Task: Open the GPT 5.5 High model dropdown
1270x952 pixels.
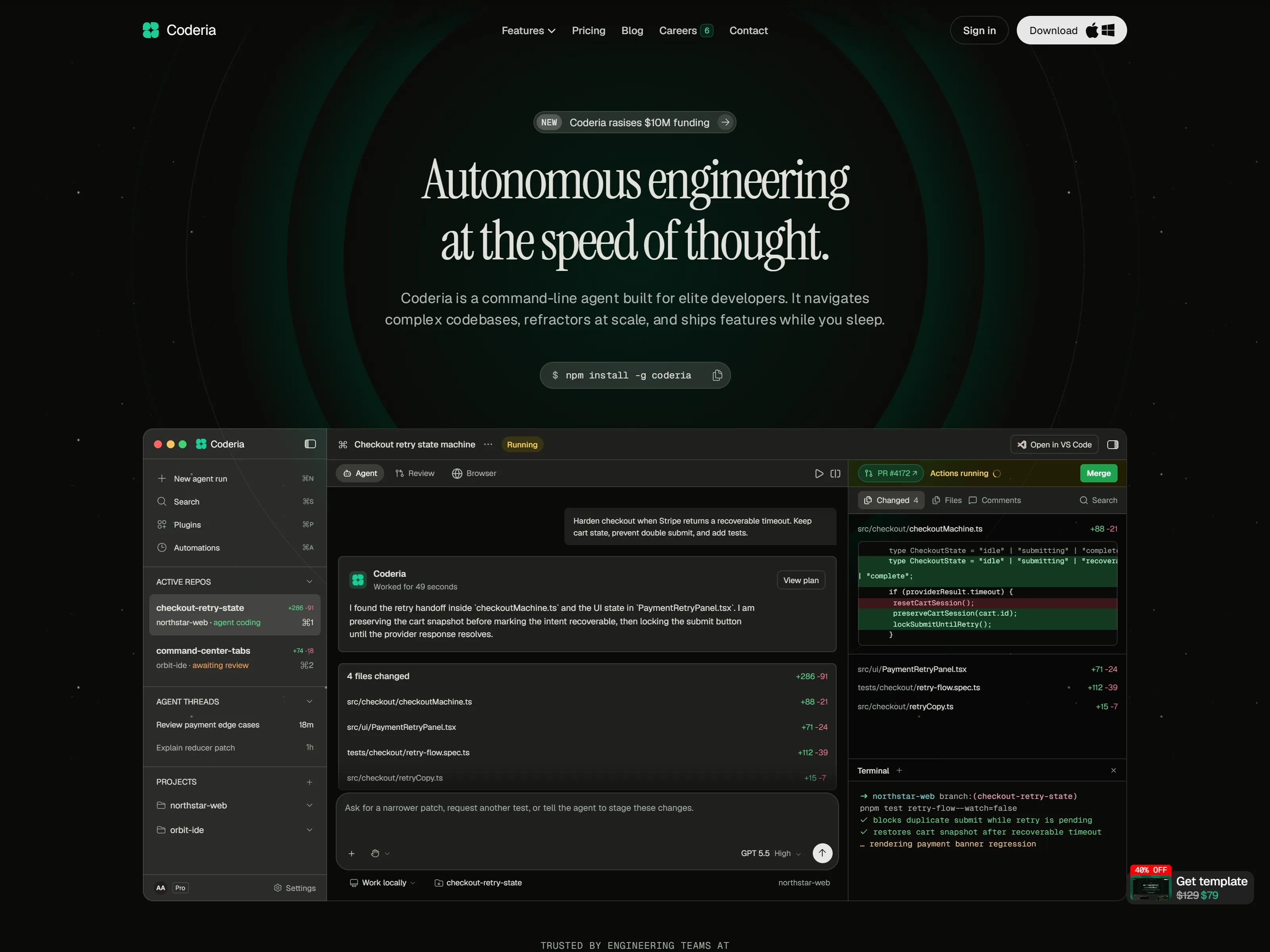Action: click(x=770, y=853)
